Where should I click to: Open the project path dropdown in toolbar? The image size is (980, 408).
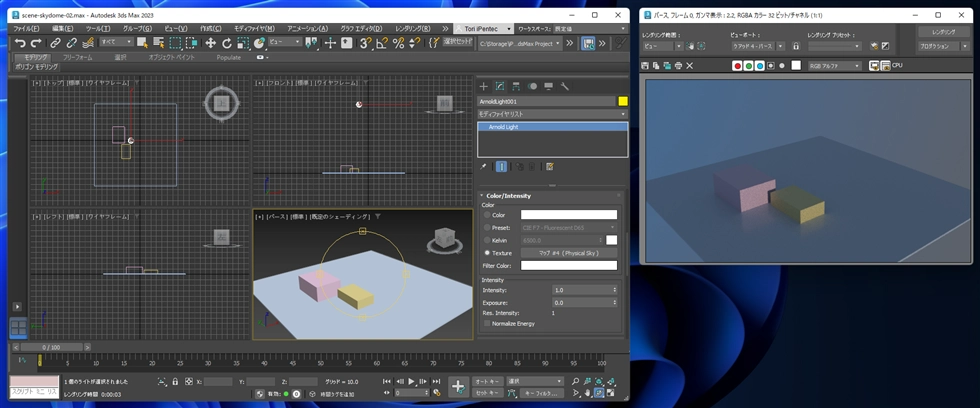pyautogui.click(x=520, y=44)
